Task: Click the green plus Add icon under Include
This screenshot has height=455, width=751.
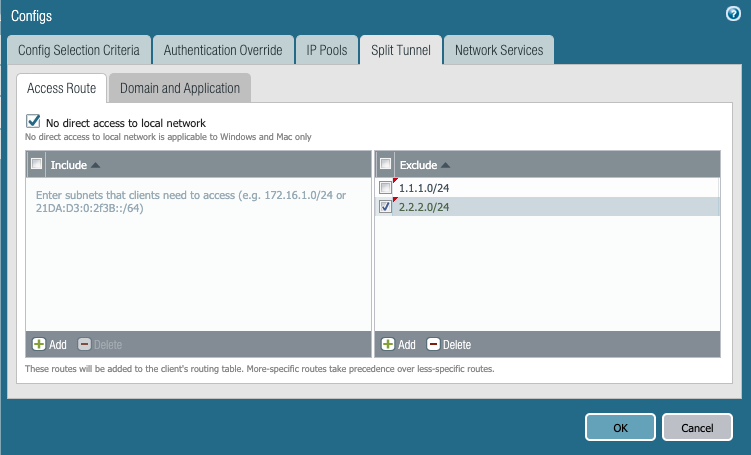Action: tap(39, 344)
